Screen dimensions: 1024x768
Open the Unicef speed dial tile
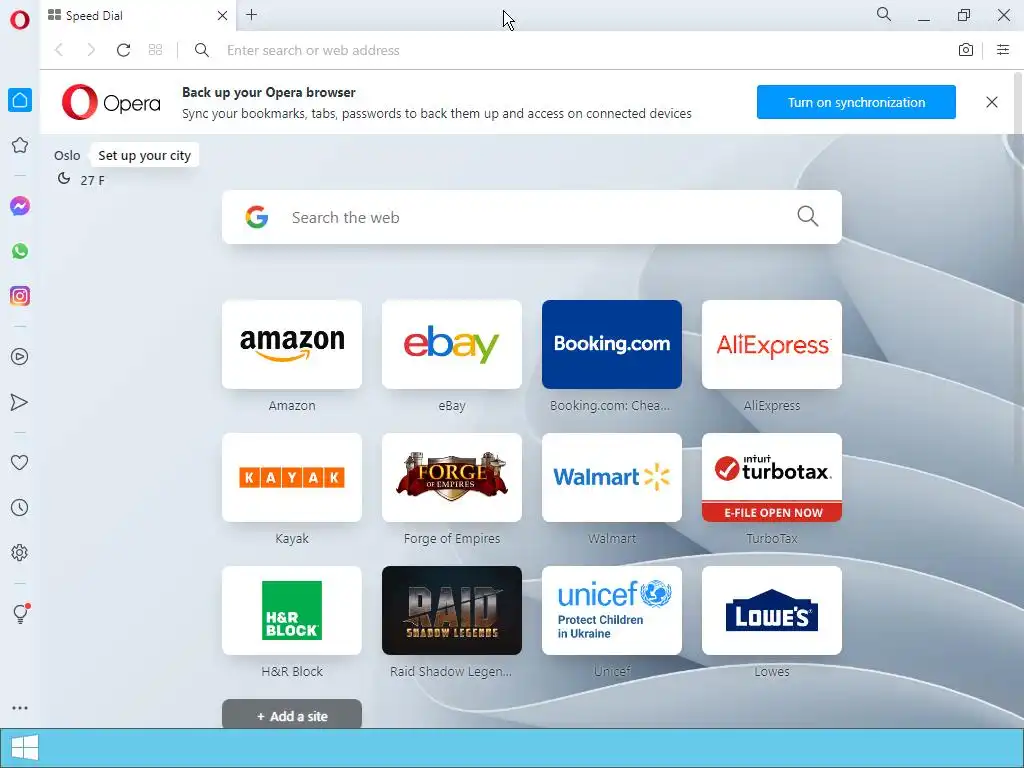[612, 611]
